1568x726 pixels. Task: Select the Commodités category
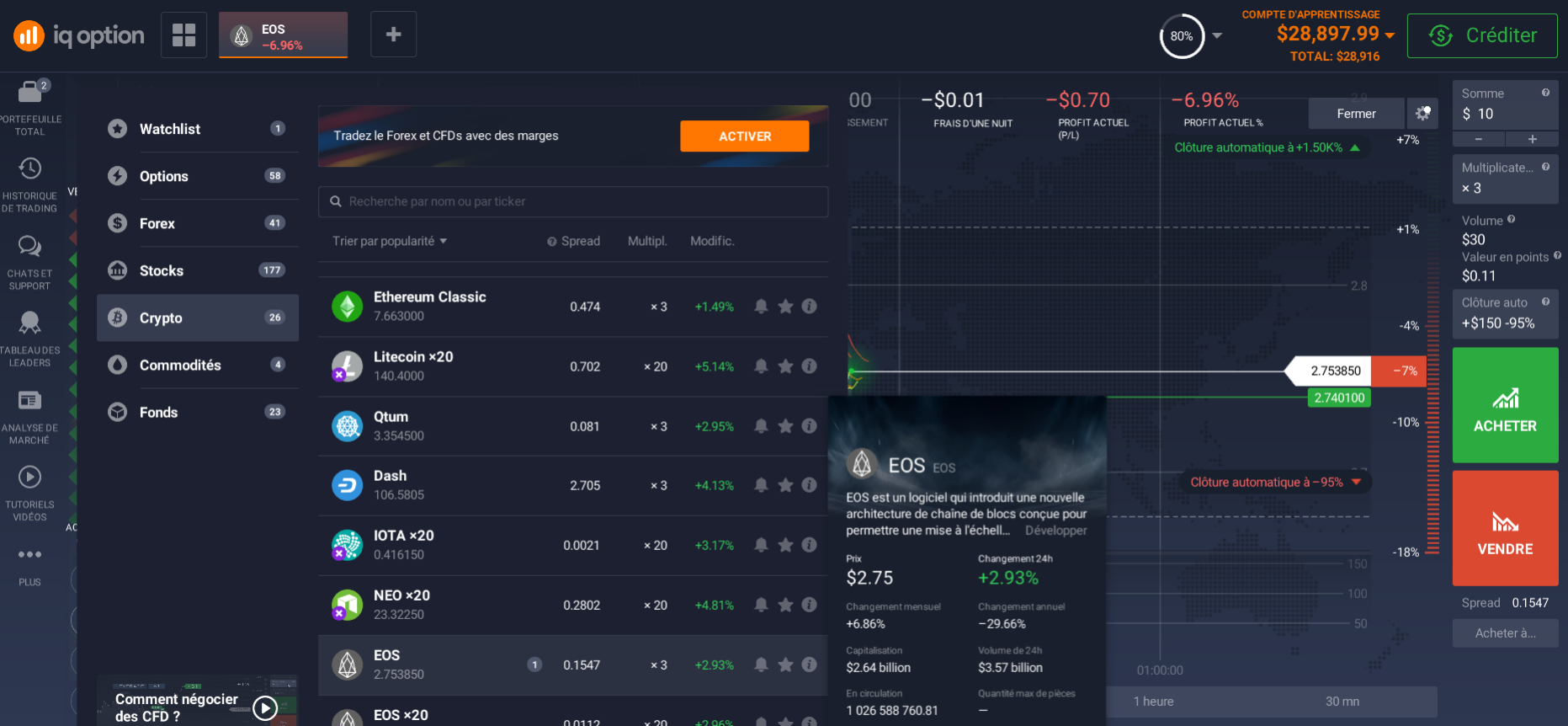click(198, 365)
